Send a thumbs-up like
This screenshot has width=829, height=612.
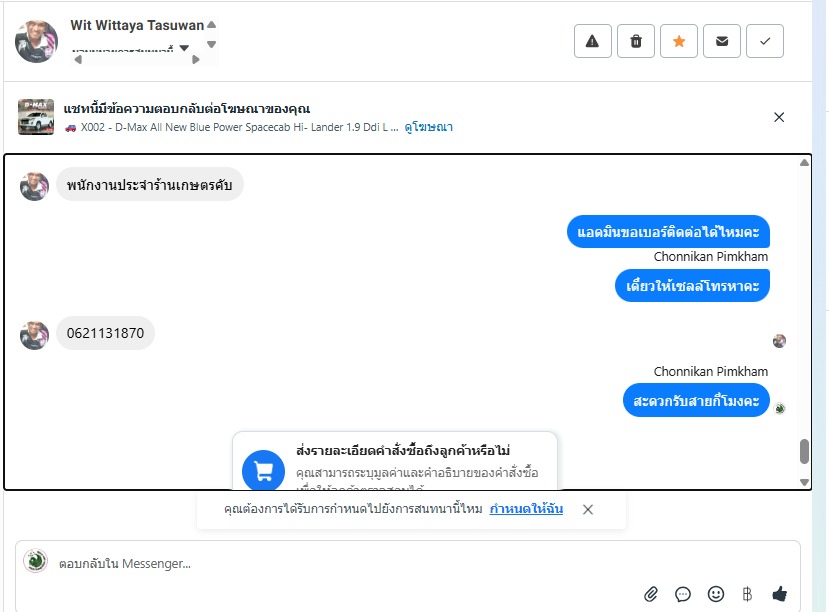click(x=780, y=594)
